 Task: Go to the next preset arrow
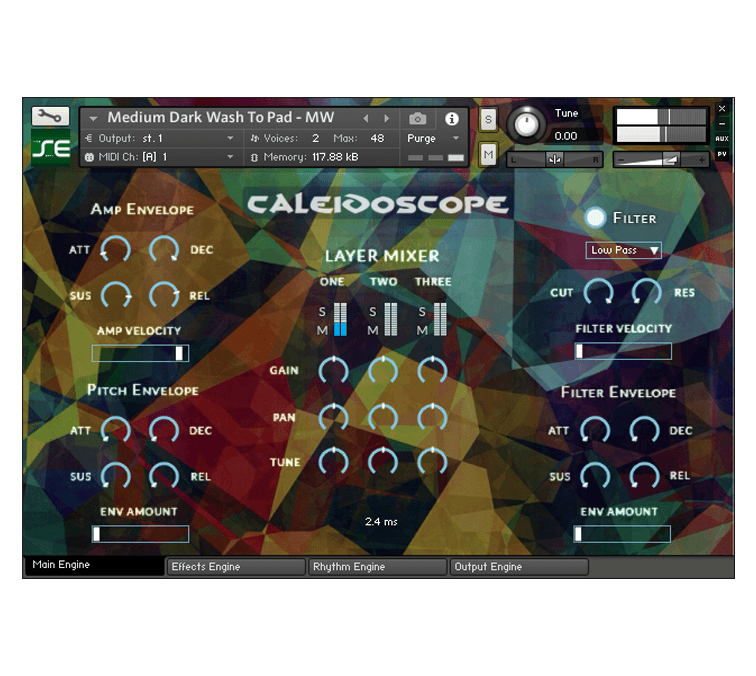pos(386,118)
